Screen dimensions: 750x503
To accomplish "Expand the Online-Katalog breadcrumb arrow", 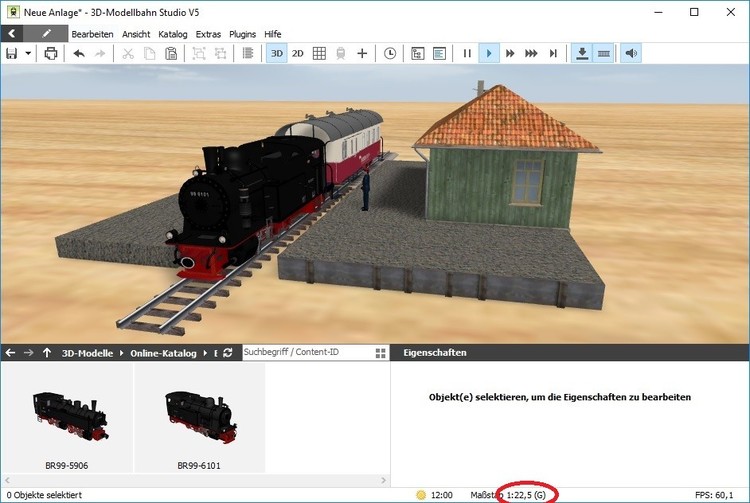I will click(x=206, y=353).
